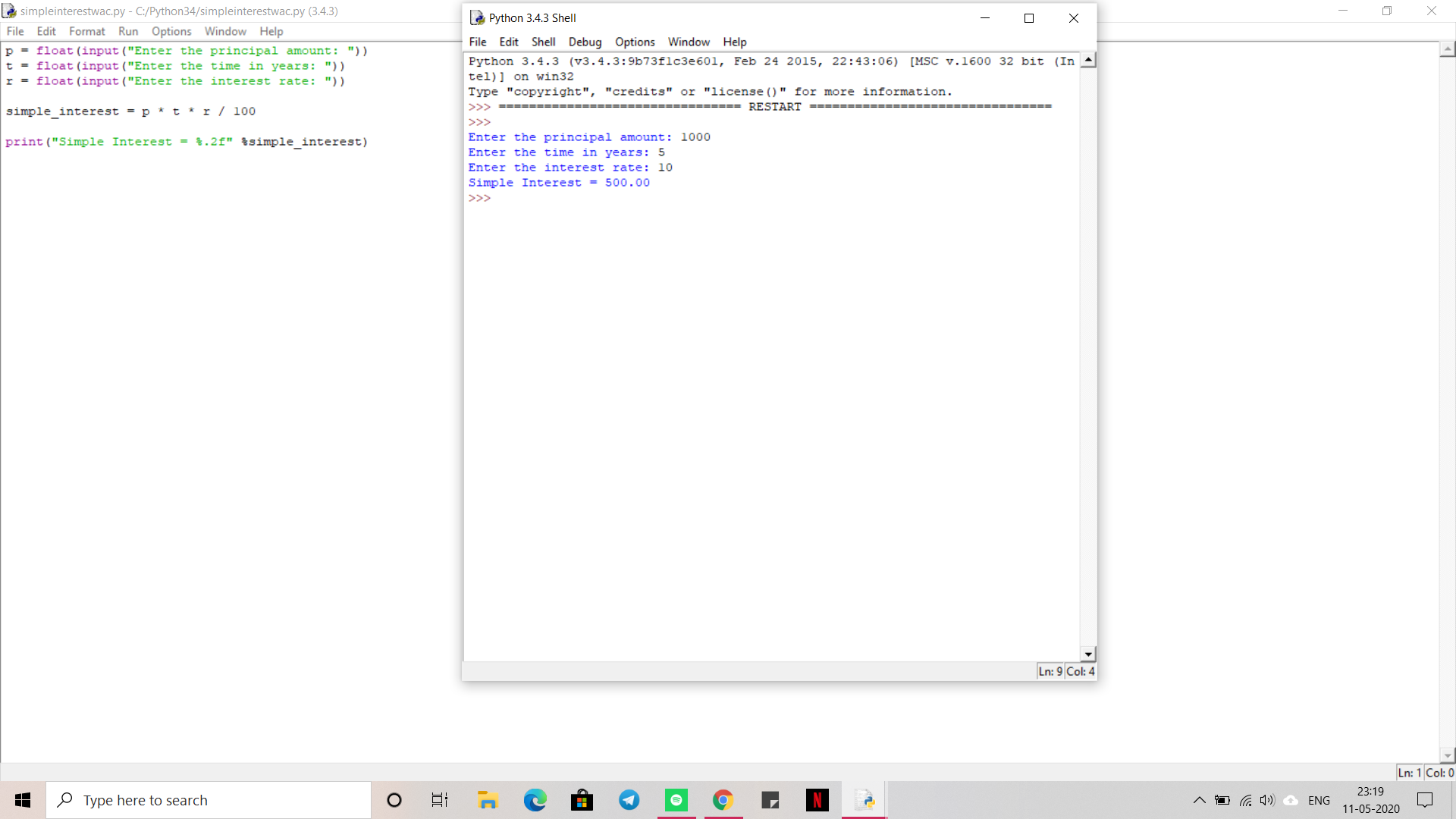Open the Shell menu
The image size is (1456, 819).
pos(543,42)
